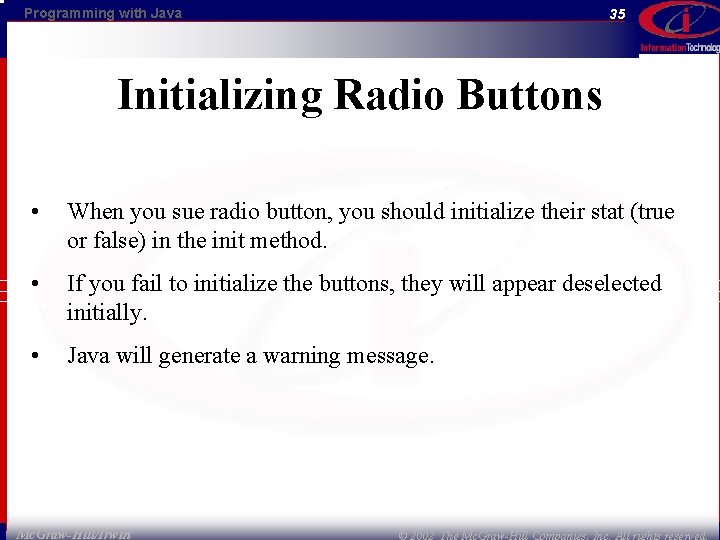Click the line "or false) in the init method."
This screenshot has width=720, height=540.
(x=197, y=240)
